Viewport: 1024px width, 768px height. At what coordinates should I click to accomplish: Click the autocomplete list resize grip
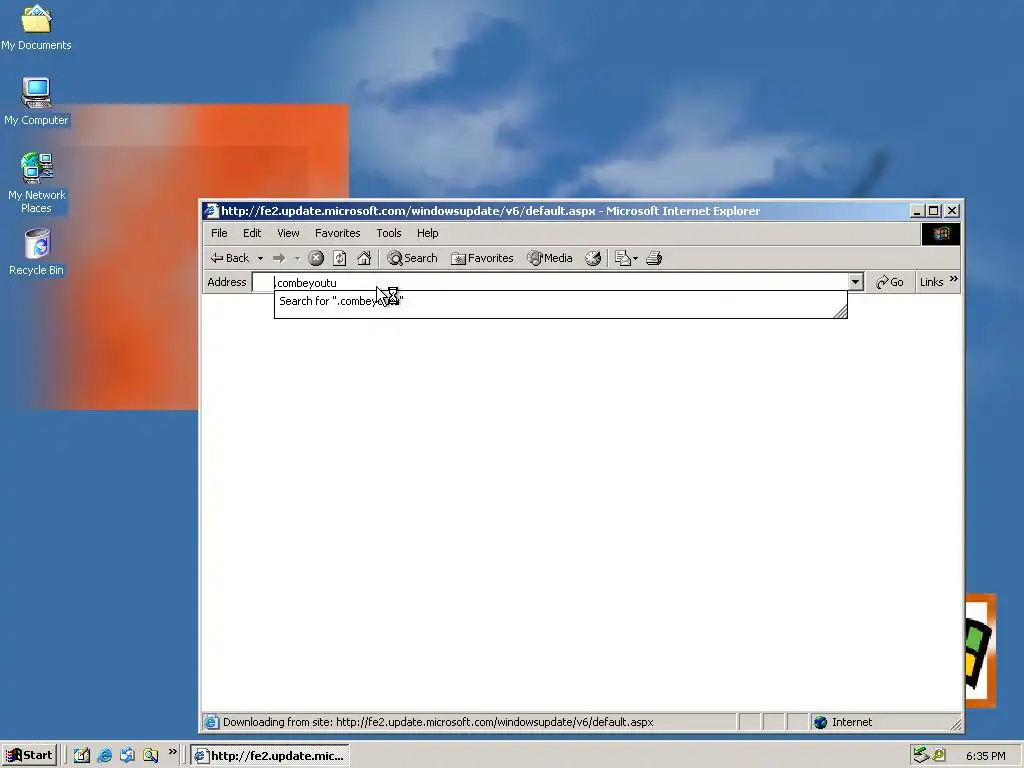840,312
